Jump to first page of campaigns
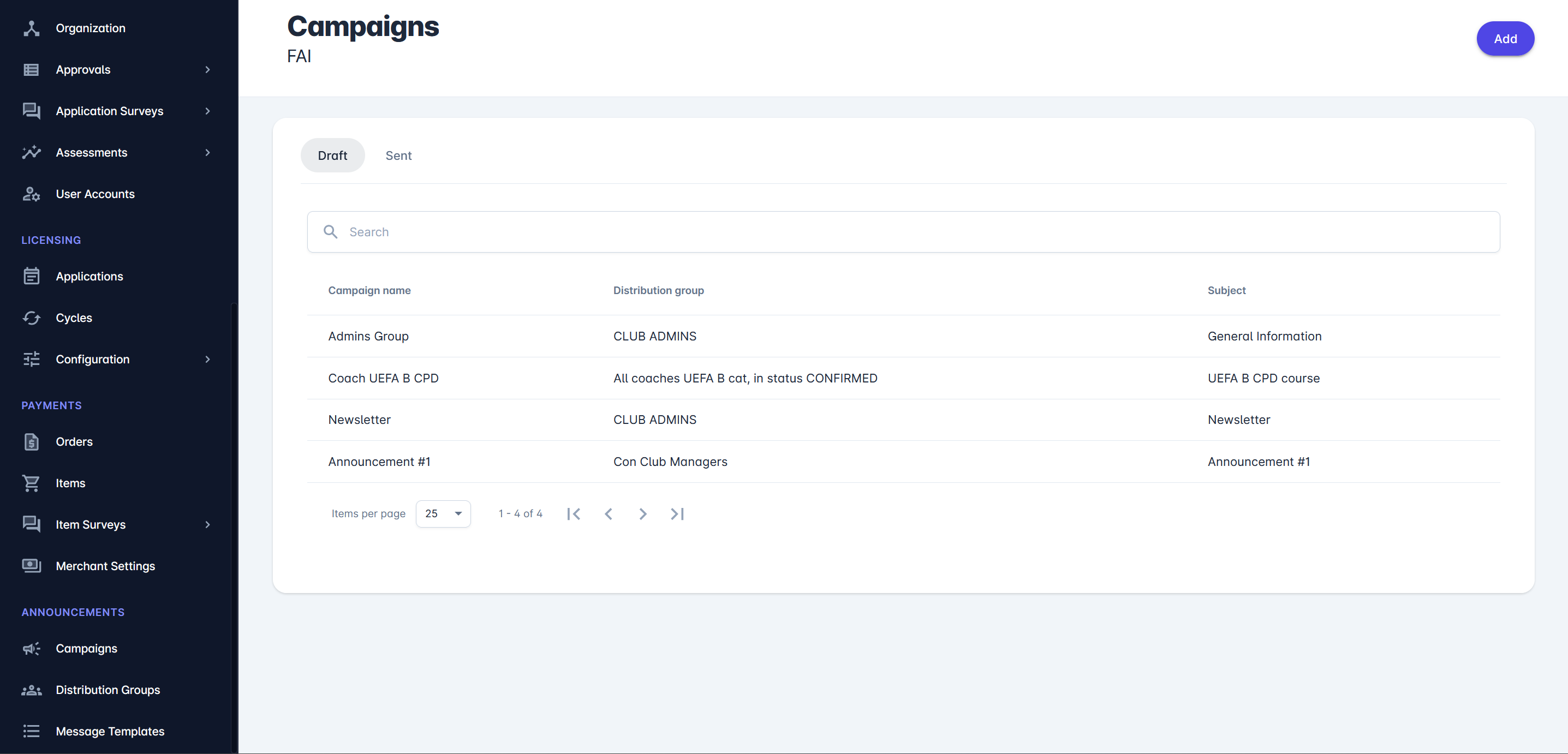The height and width of the screenshot is (754, 1568). (574, 514)
